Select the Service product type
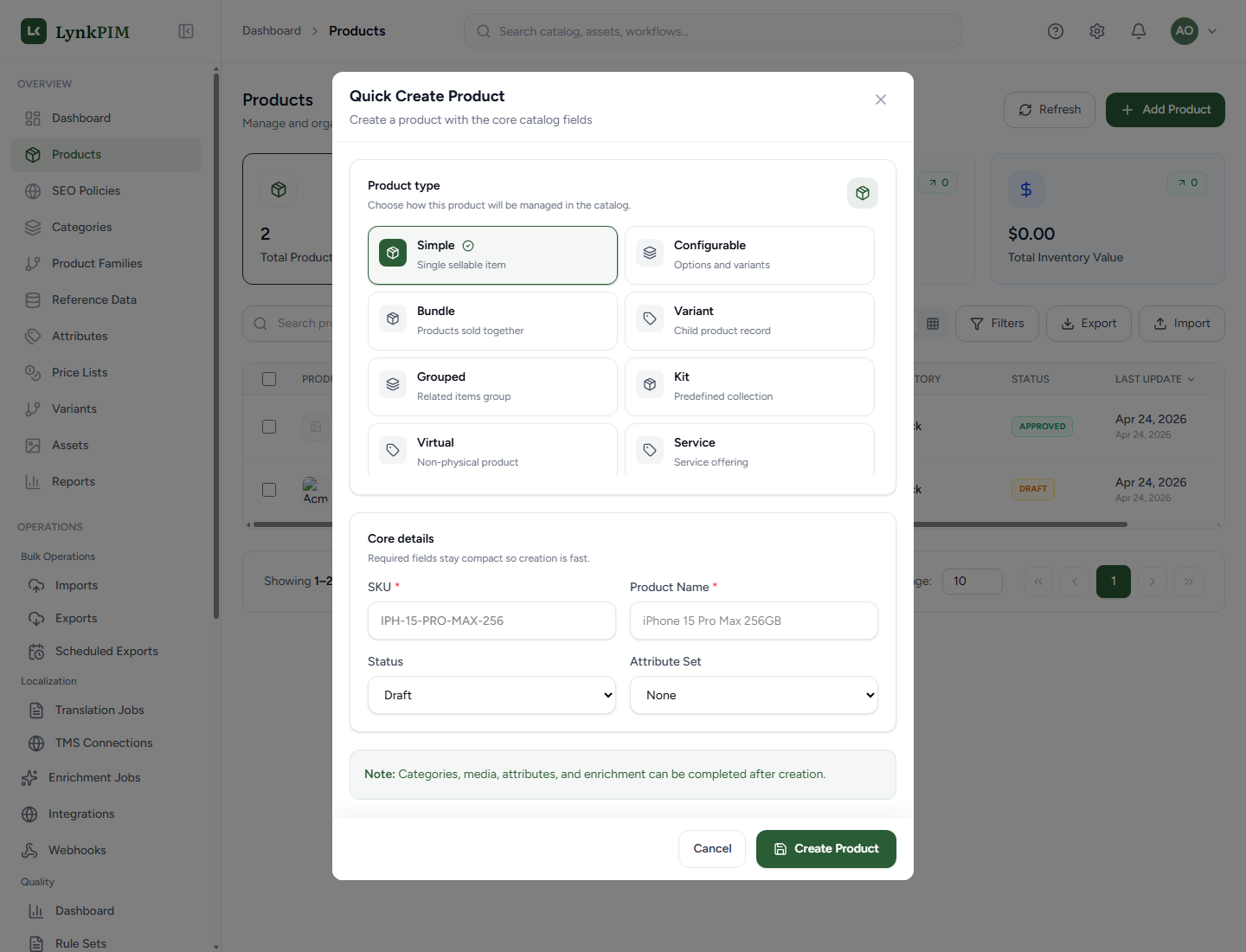Screen dimensions: 1246x952 pyautogui.click(x=749, y=450)
